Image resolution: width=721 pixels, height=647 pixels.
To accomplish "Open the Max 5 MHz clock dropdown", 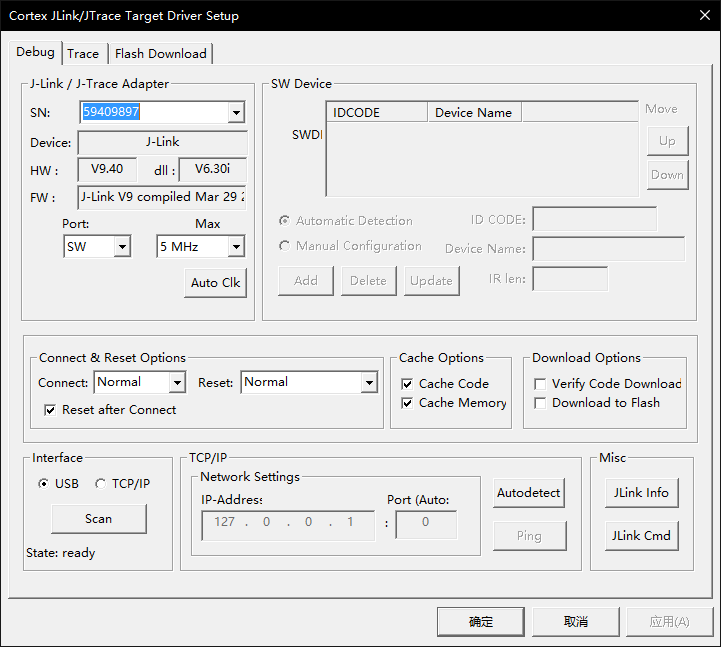I will click(236, 246).
